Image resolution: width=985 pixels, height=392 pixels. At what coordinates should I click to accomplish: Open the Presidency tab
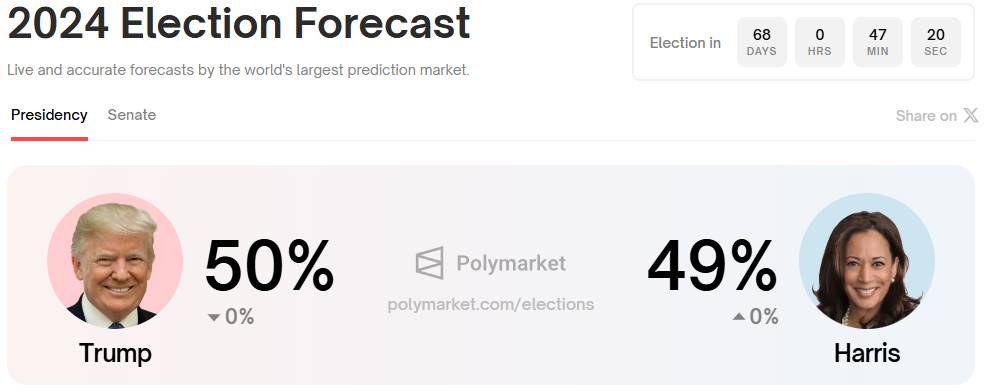coord(49,115)
